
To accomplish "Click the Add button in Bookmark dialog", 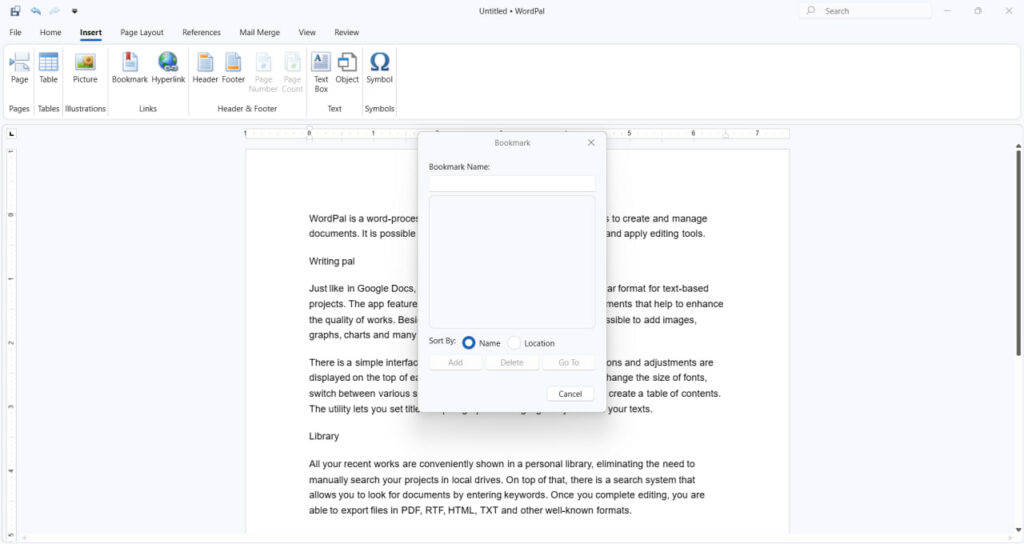I will coord(455,362).
